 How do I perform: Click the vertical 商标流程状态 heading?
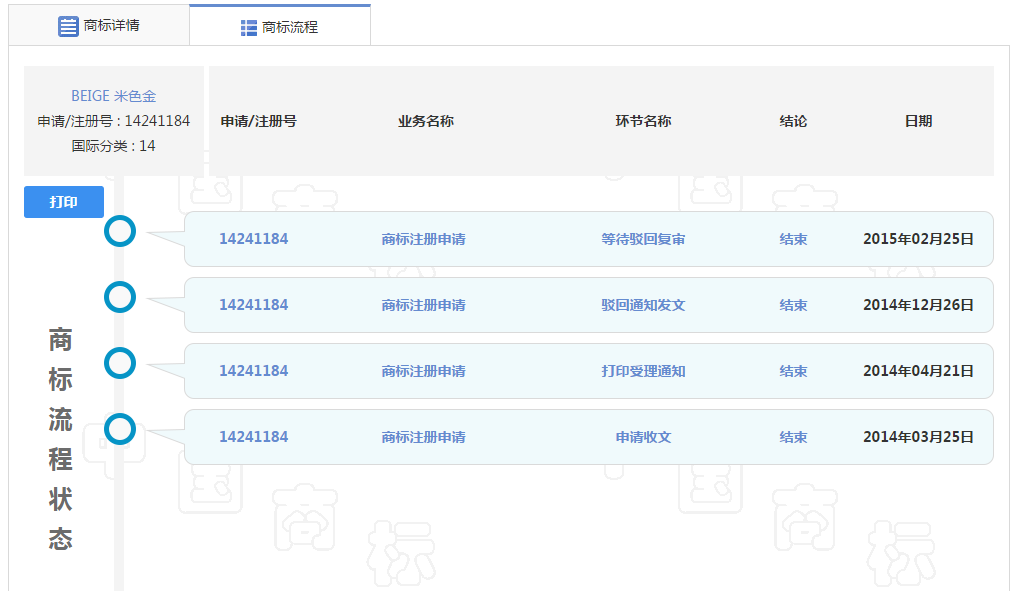(x=60, y=439)
